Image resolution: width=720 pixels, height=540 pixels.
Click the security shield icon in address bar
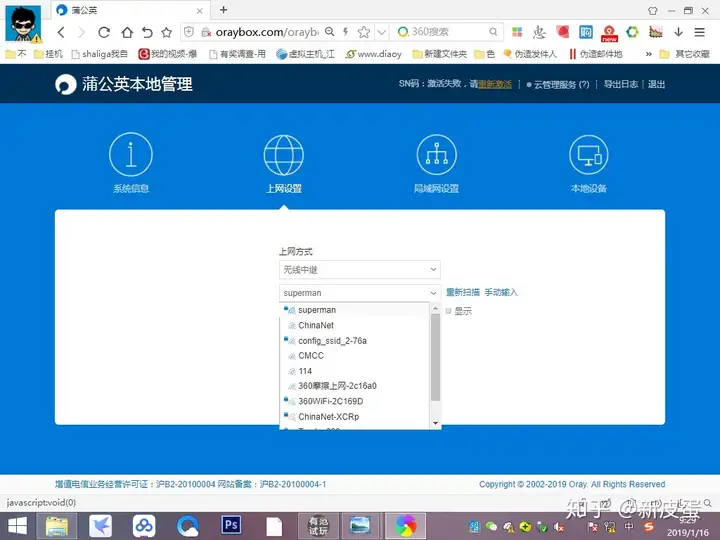click(188, 32)
